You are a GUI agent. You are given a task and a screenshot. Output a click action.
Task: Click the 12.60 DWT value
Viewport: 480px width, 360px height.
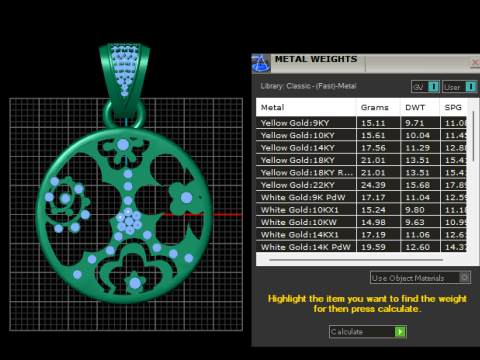417,247
